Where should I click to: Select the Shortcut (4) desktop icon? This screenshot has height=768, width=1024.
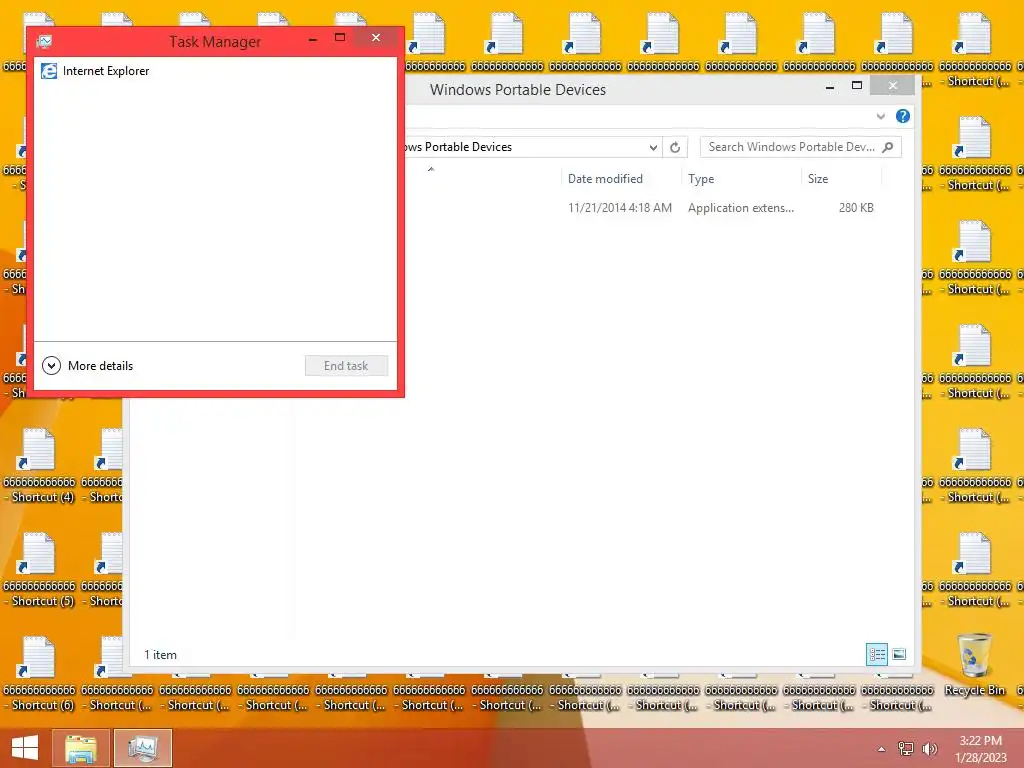39,465
